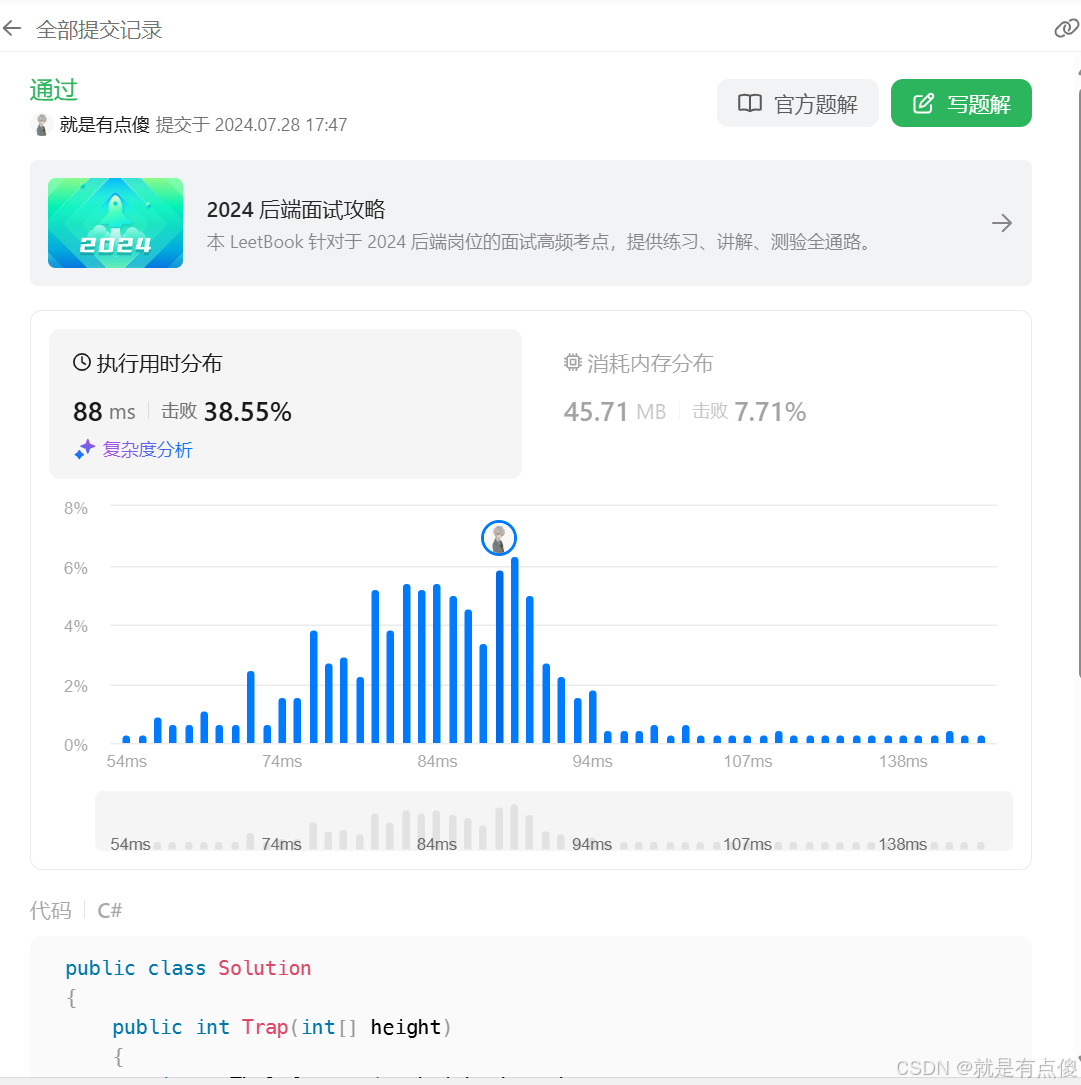Click the 54ms label in the range slider
Viewport: 1081px width, 1085px height.
click(x=130, y=844)
